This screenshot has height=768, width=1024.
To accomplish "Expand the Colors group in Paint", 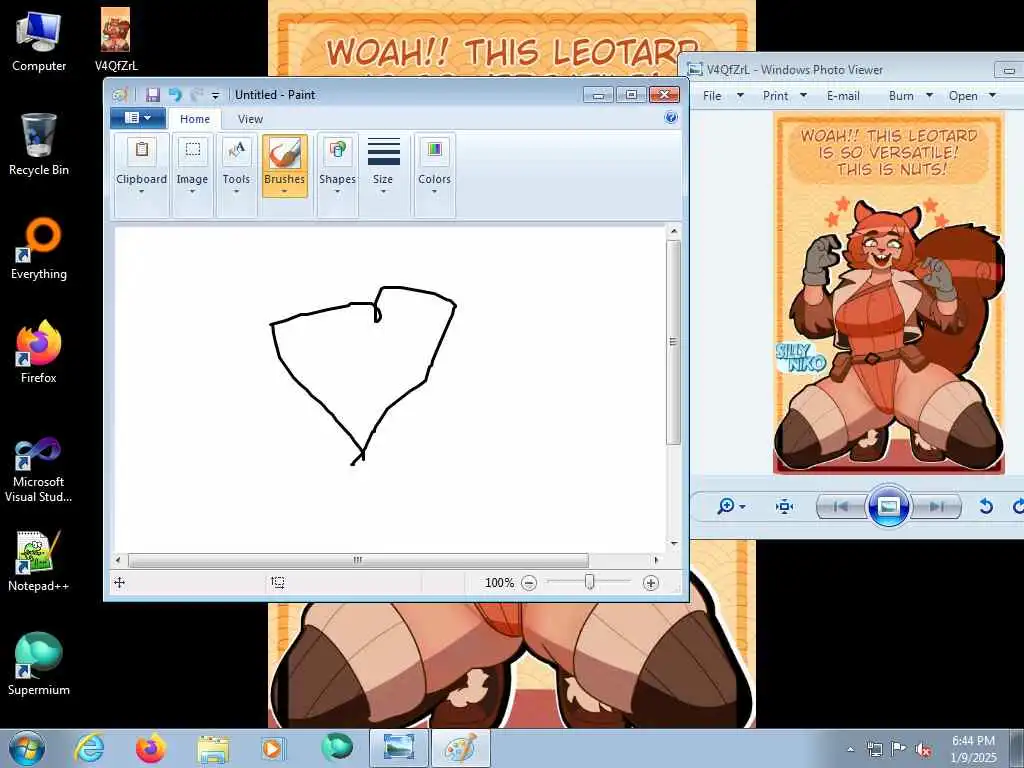I will 434,174.
